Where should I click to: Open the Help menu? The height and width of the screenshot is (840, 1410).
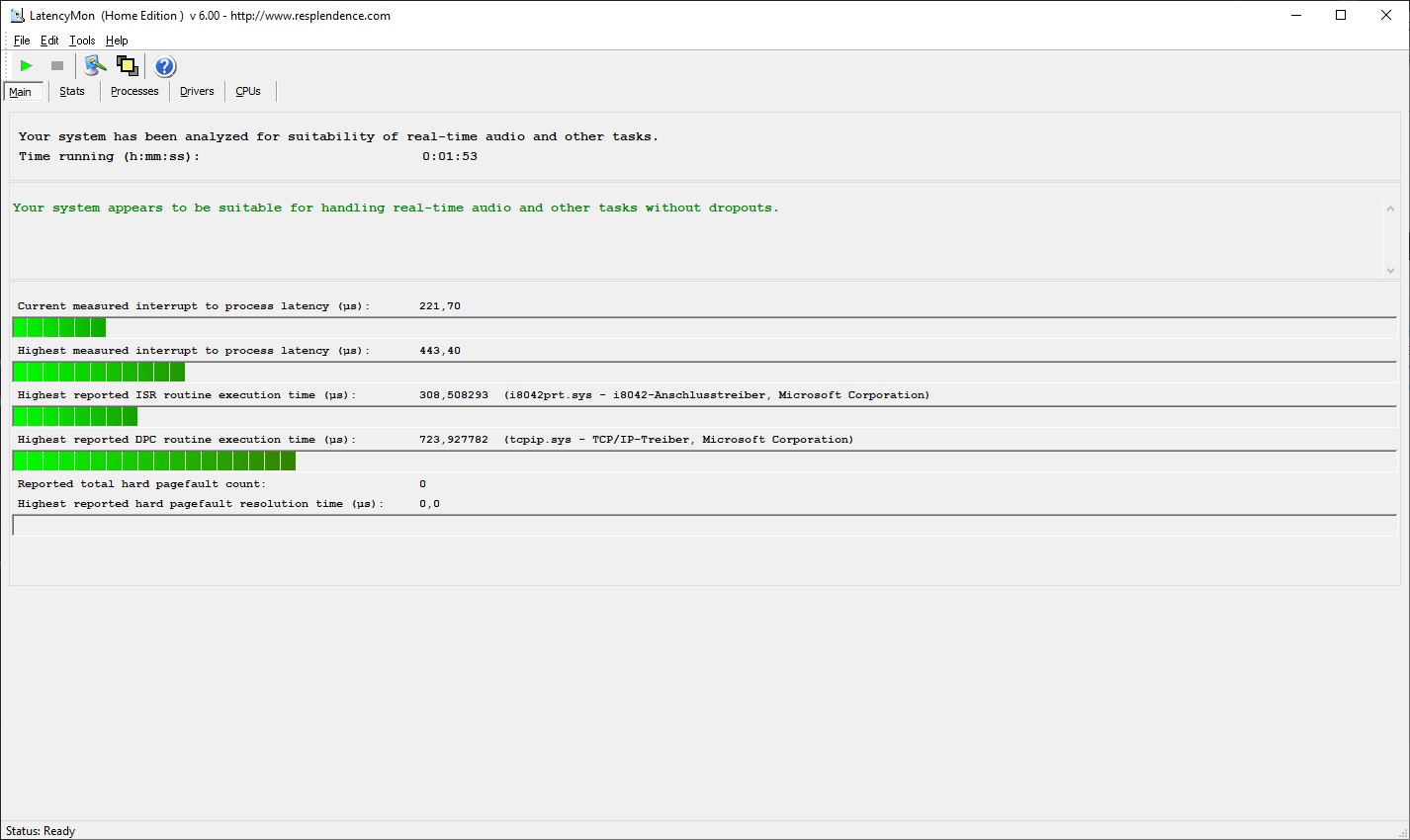[x=117, y=41]
